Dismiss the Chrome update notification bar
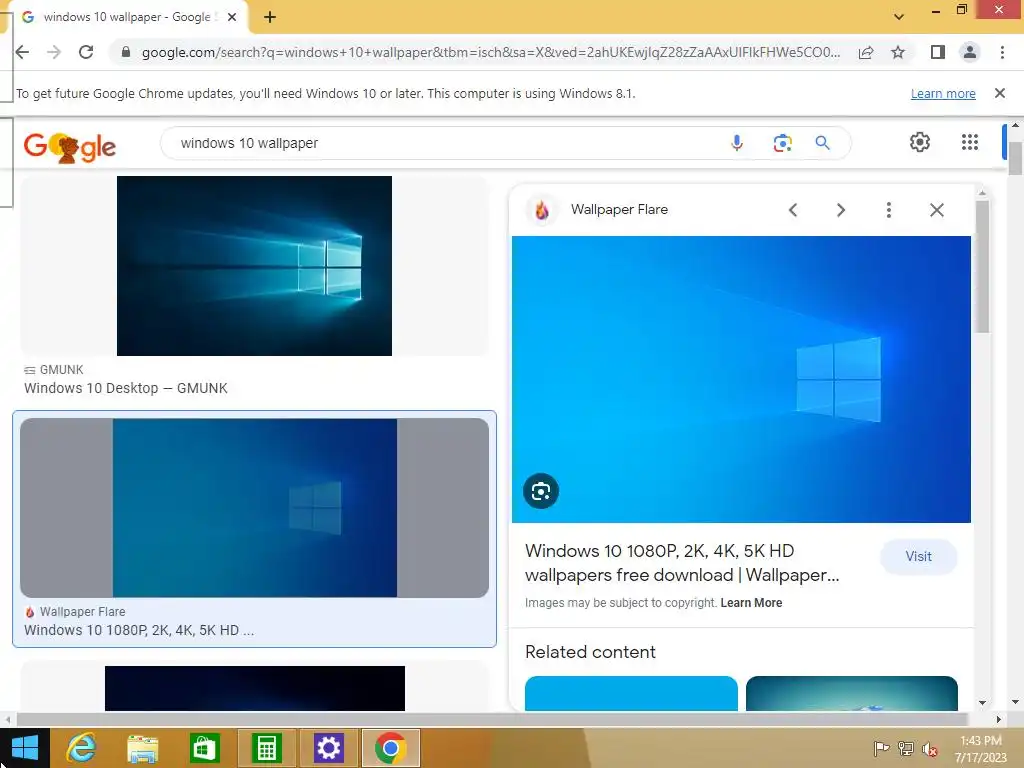 [999, 93]
